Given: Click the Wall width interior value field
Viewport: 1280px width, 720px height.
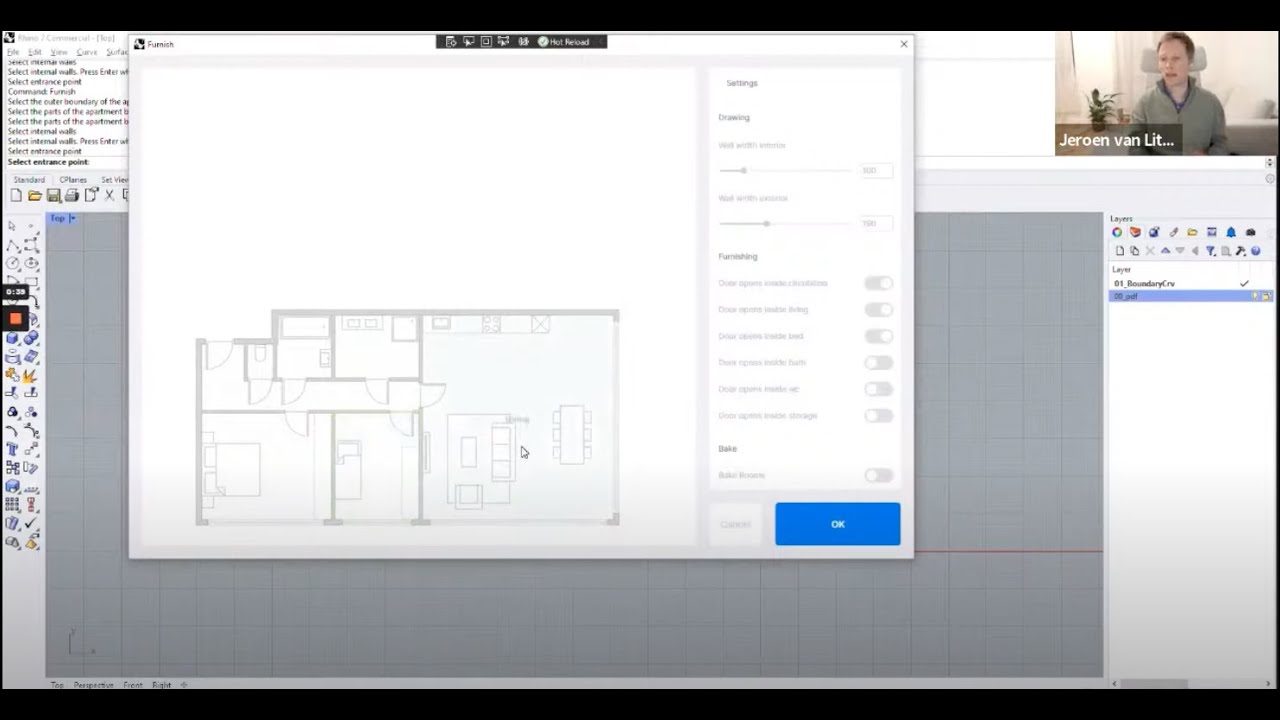Looking at the screenshot, I should pyautogui.click(x=875, y=171).
